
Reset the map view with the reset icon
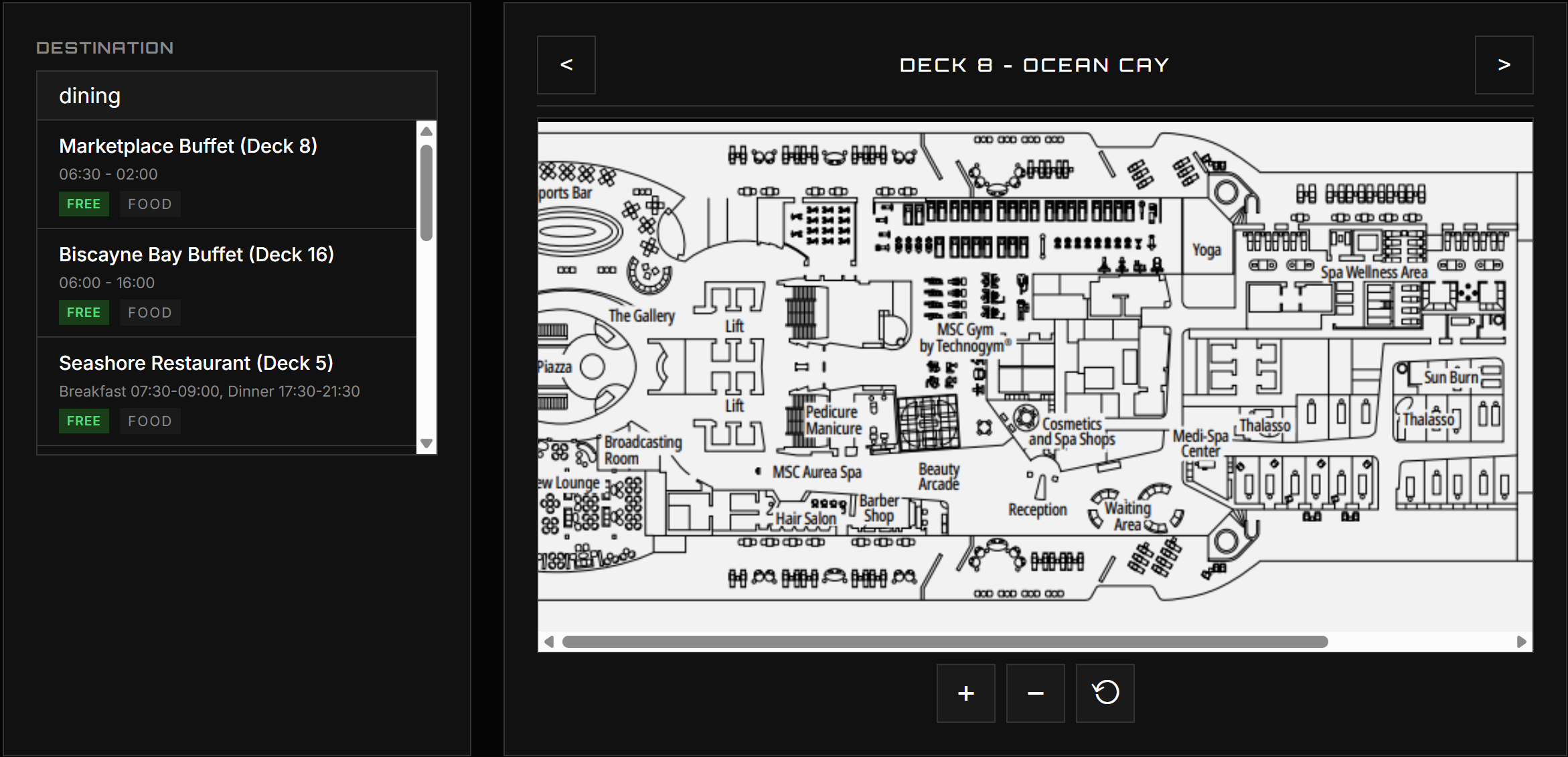click(x=1105, y=693)
